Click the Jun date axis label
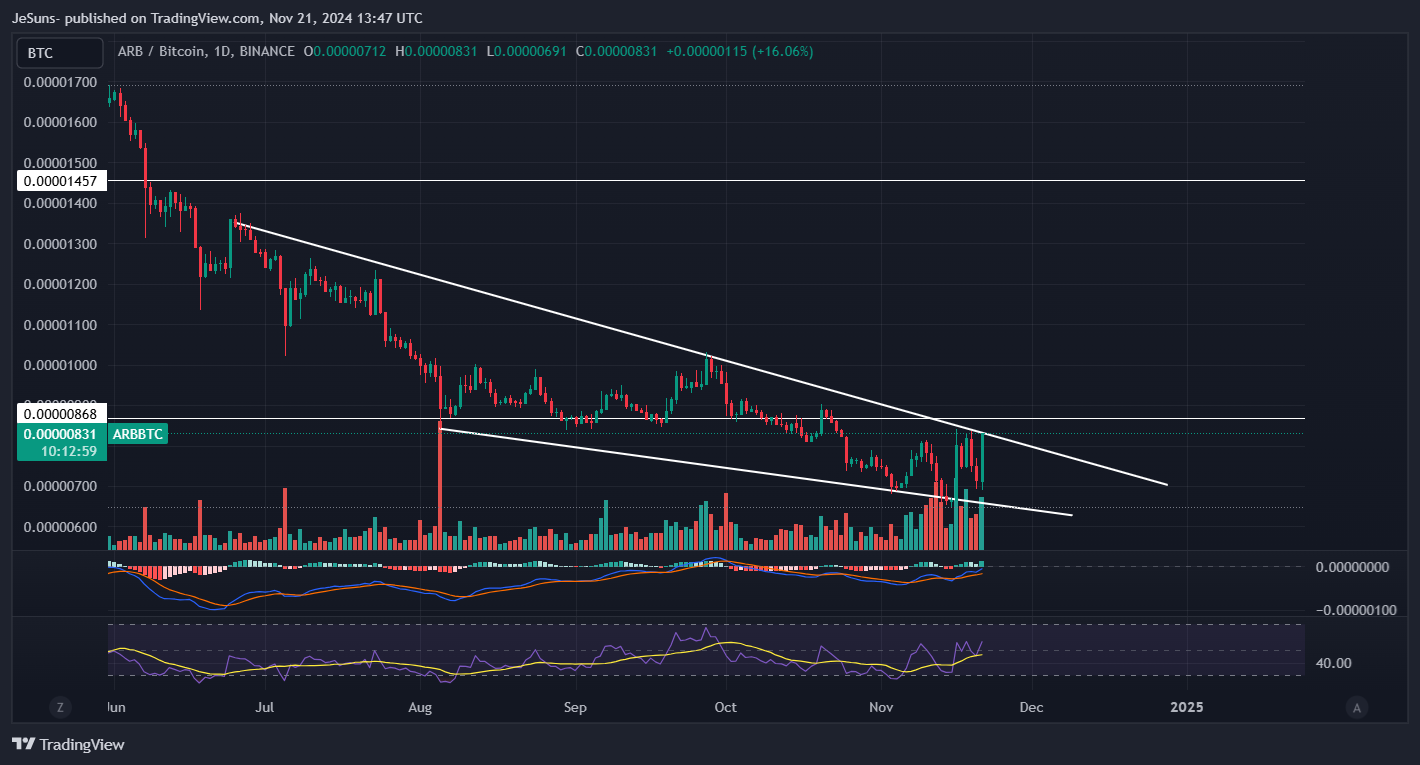Image resolution: width=1420 pixels, height=765 pixels. pyautogui.click(x=115, y=707)
